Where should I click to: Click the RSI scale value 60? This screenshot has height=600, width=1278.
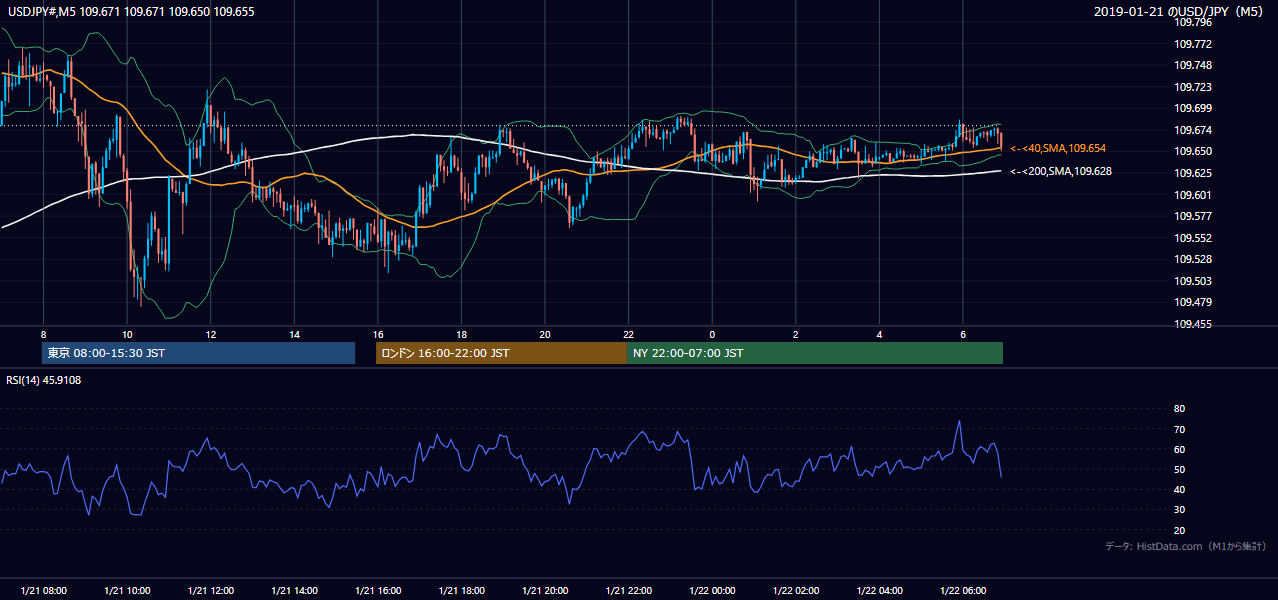(1180, 449)
